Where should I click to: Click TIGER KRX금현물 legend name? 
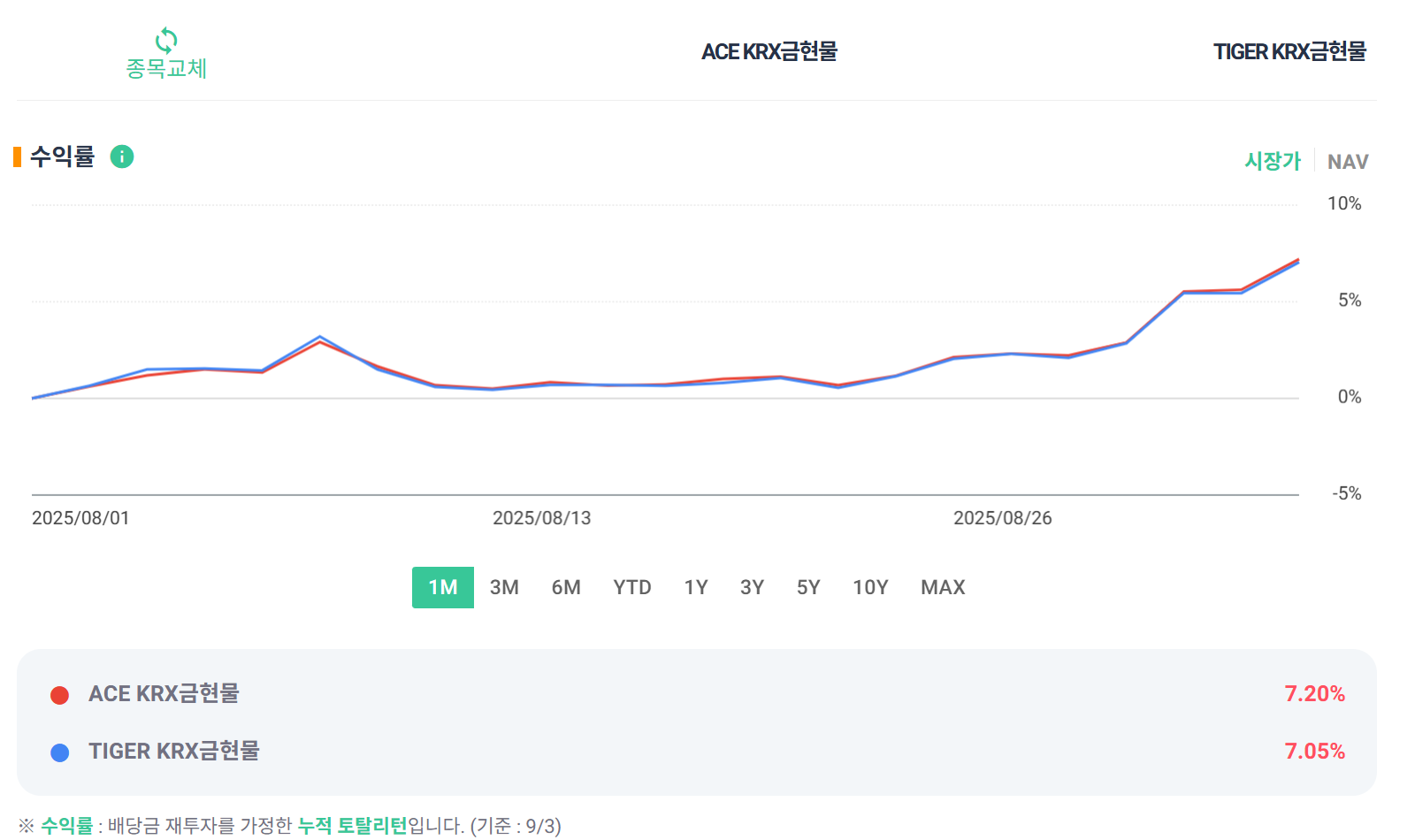(x=174, y=751)
